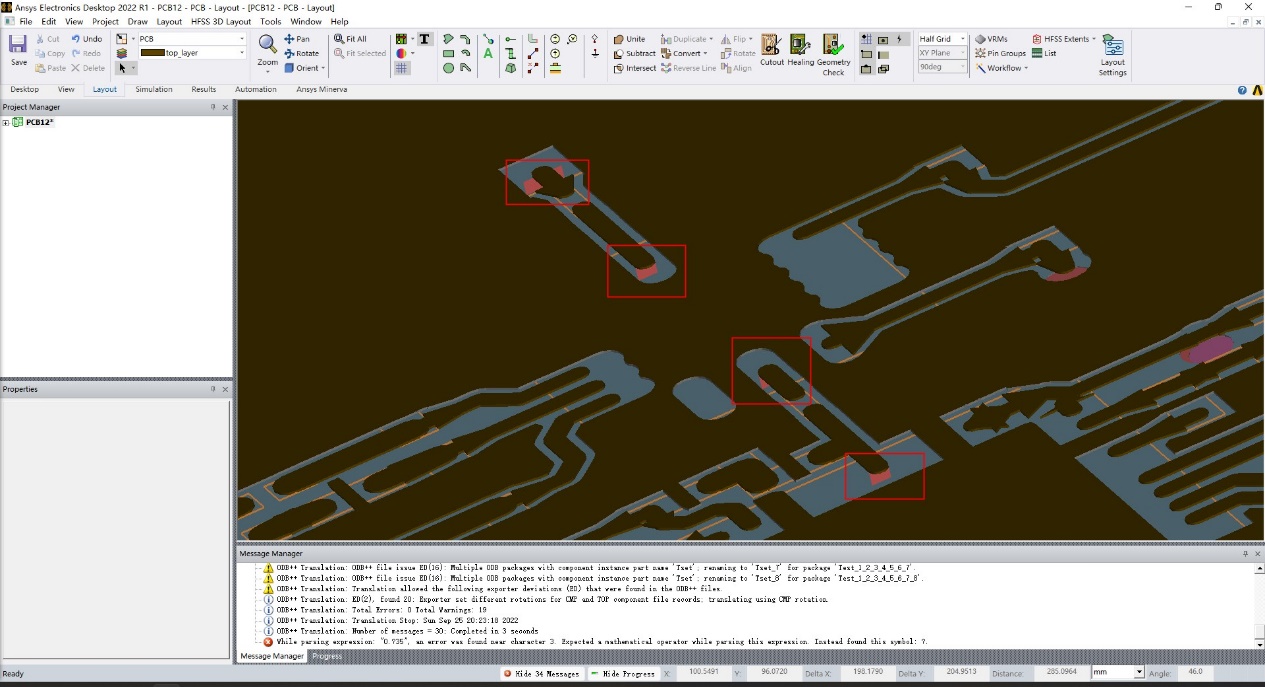Toggle the grid display icon

[x=401, y=68]
